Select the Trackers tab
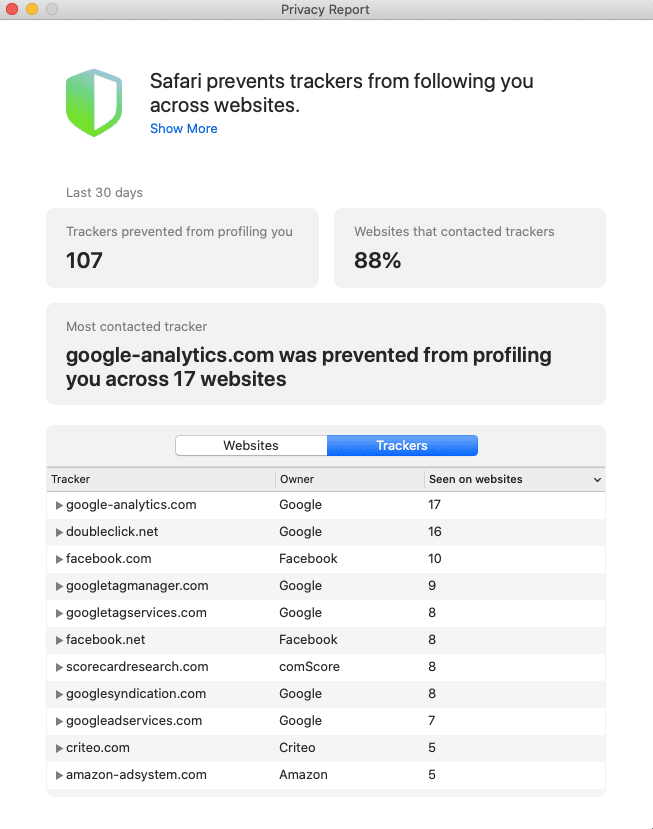The image size is (653, 829). click(x=402, y=446)
